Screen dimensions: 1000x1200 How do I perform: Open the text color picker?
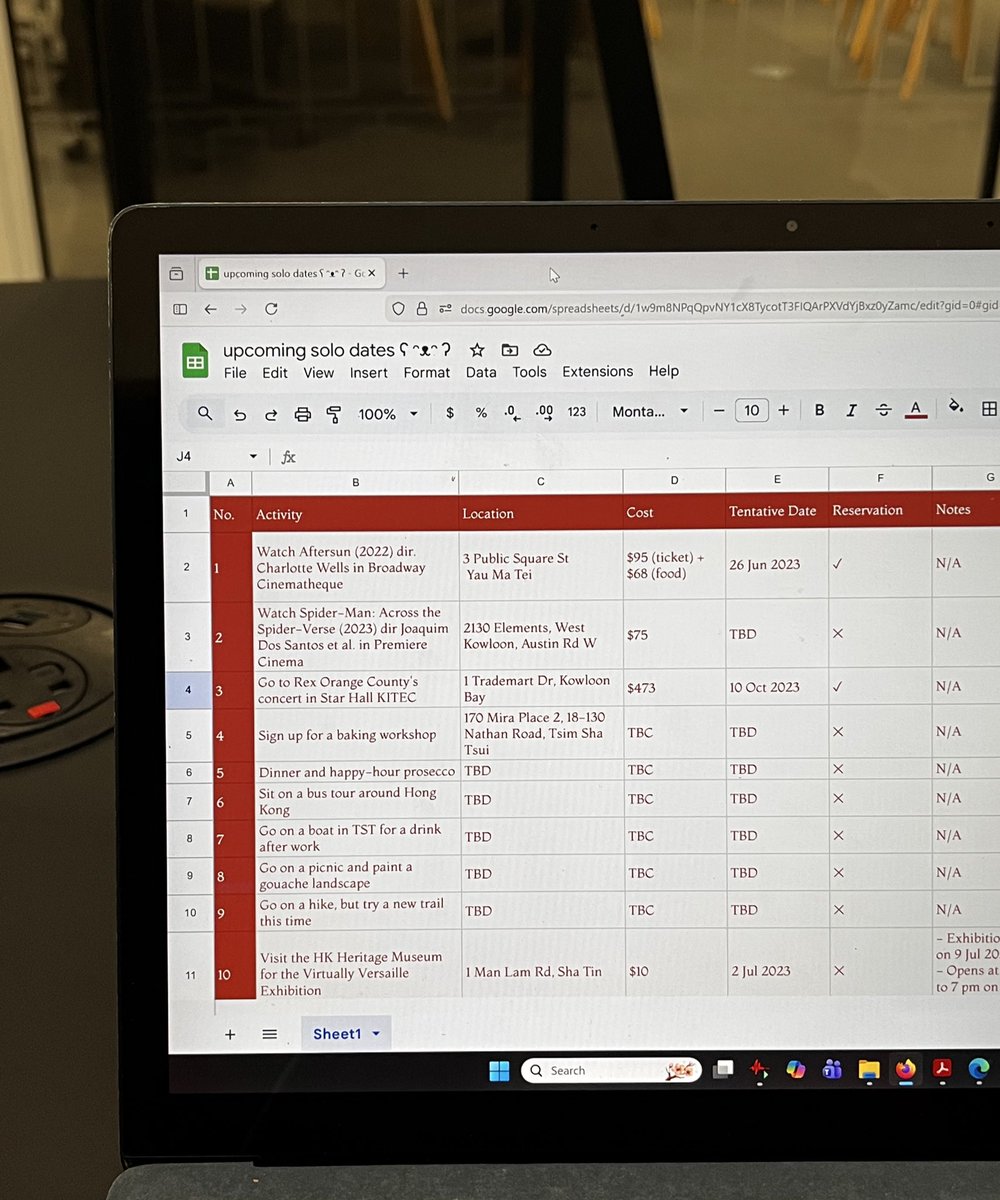click(x=915, y=409)
